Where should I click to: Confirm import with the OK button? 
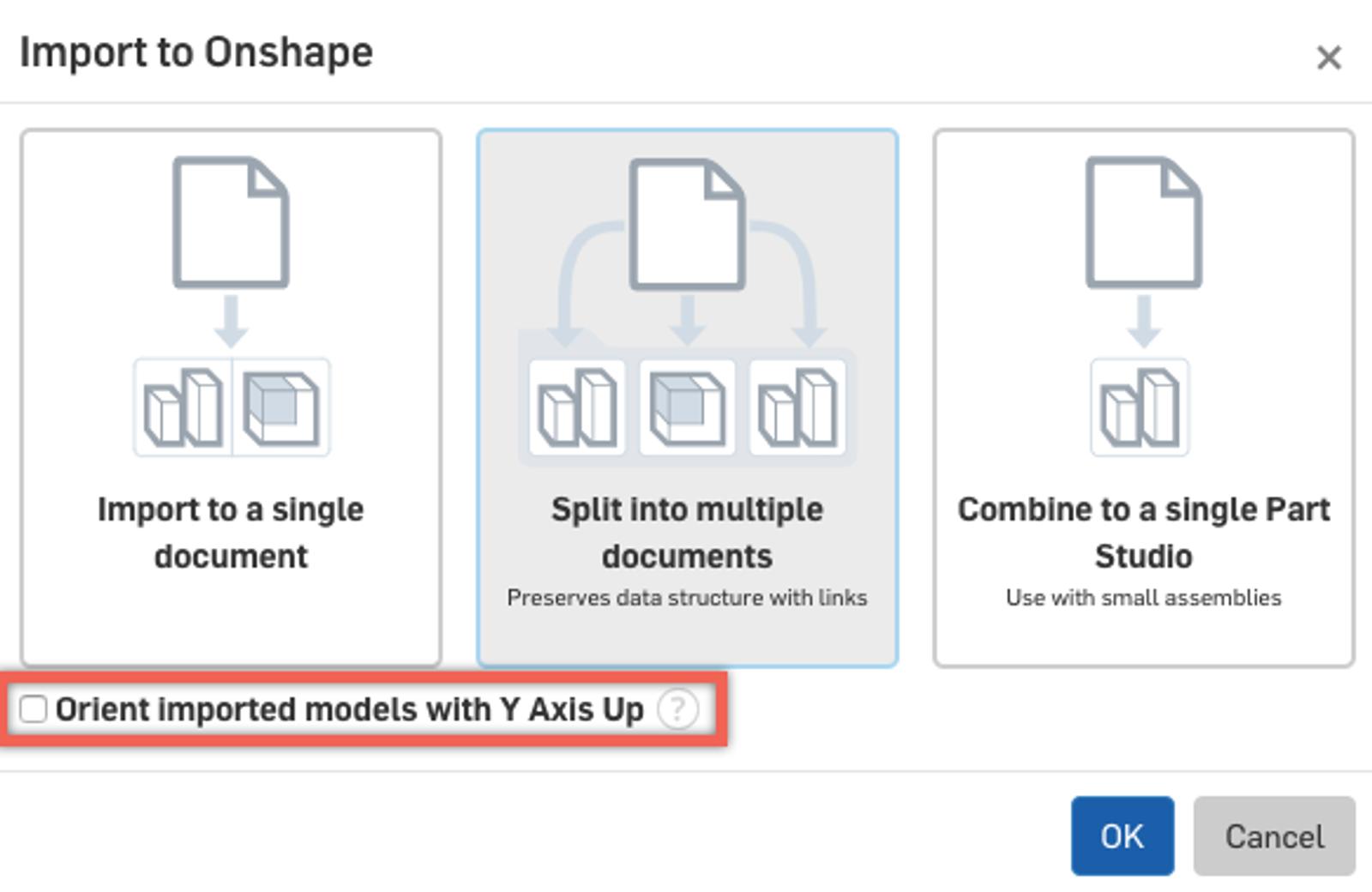click(x=1122, y=835)
